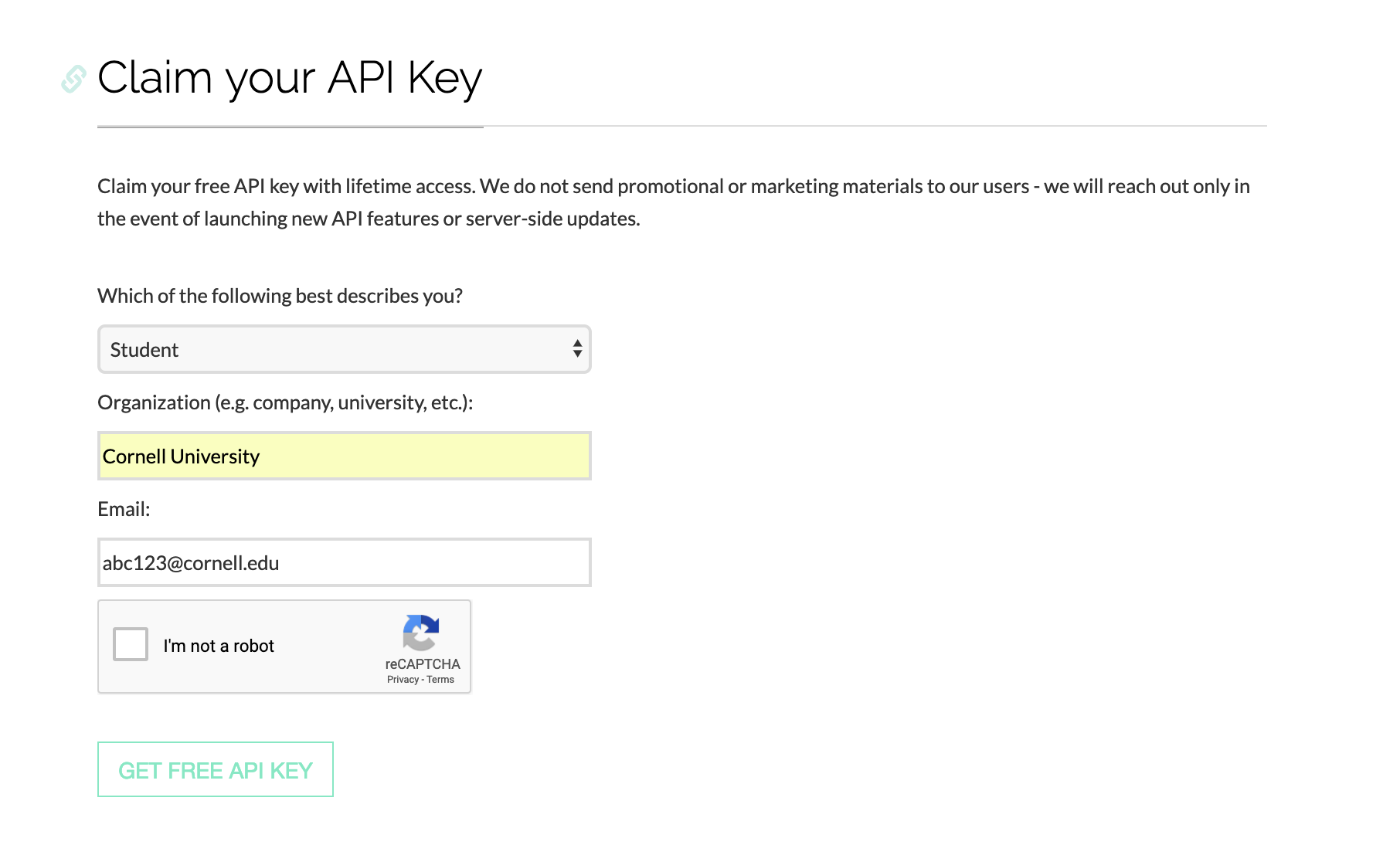The height and width of the screenshot is (845, 1400).
Task: Open the reCAPTCHA Privacy link
Action: click(403, 680)
